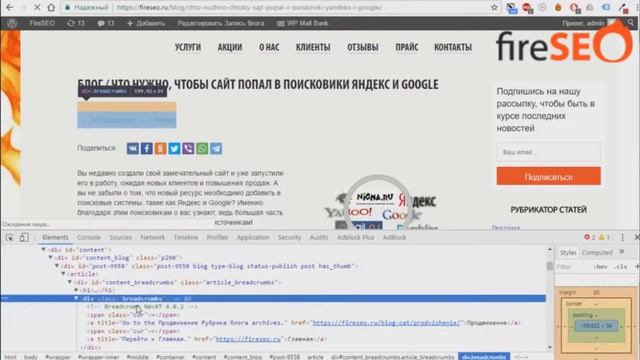This screenshot has height=360, width=640.
Task: Expand the h1 node
Action: [76, 290]
